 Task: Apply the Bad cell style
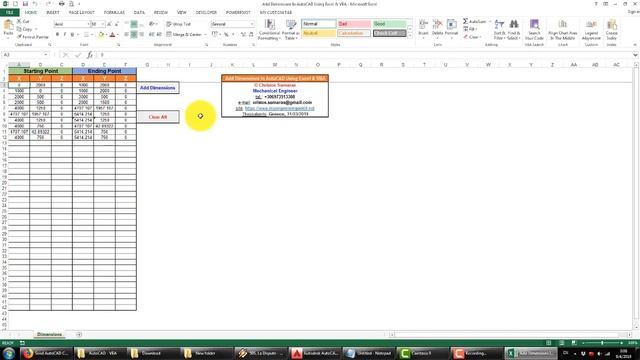point(354,24)
